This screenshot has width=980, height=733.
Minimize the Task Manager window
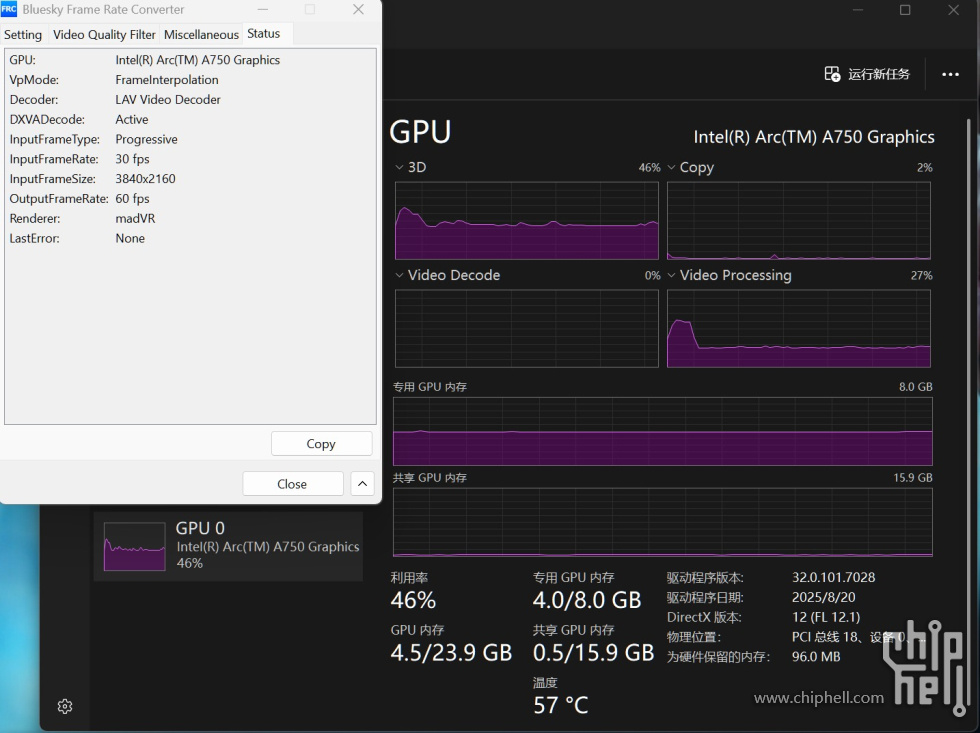[x=858, y=10]
